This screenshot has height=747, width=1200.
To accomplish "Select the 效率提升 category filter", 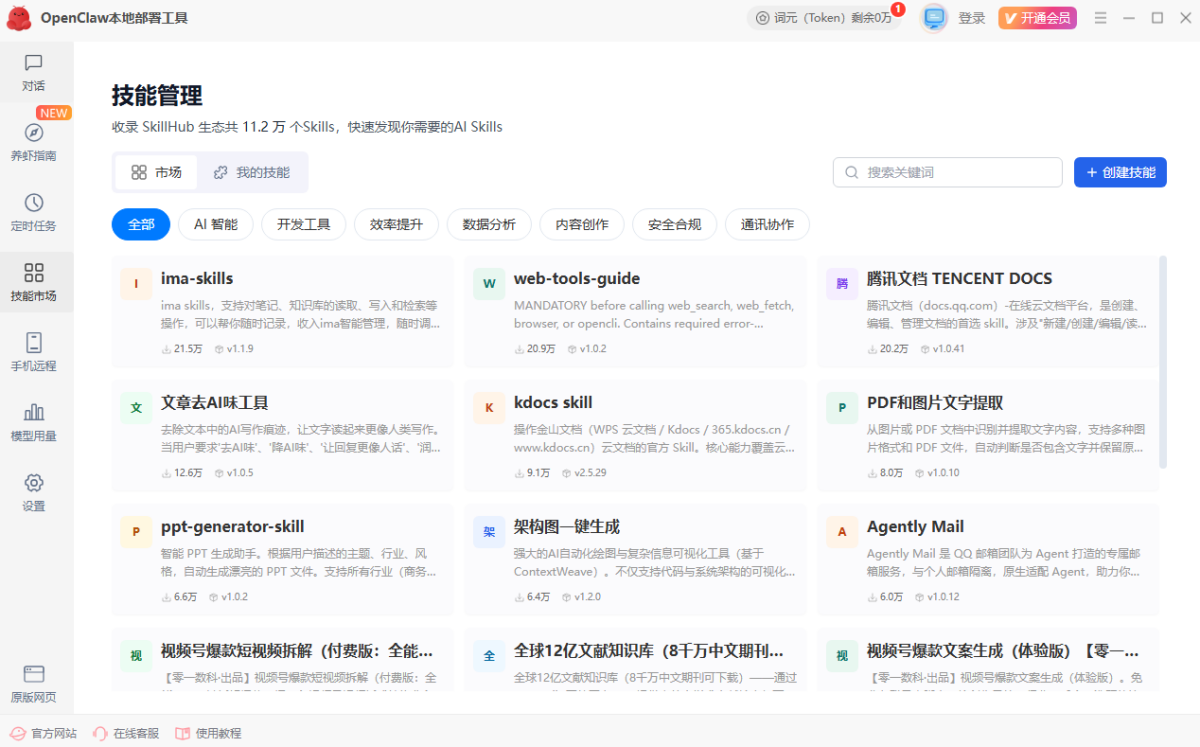I will click(x=396, y=224).
